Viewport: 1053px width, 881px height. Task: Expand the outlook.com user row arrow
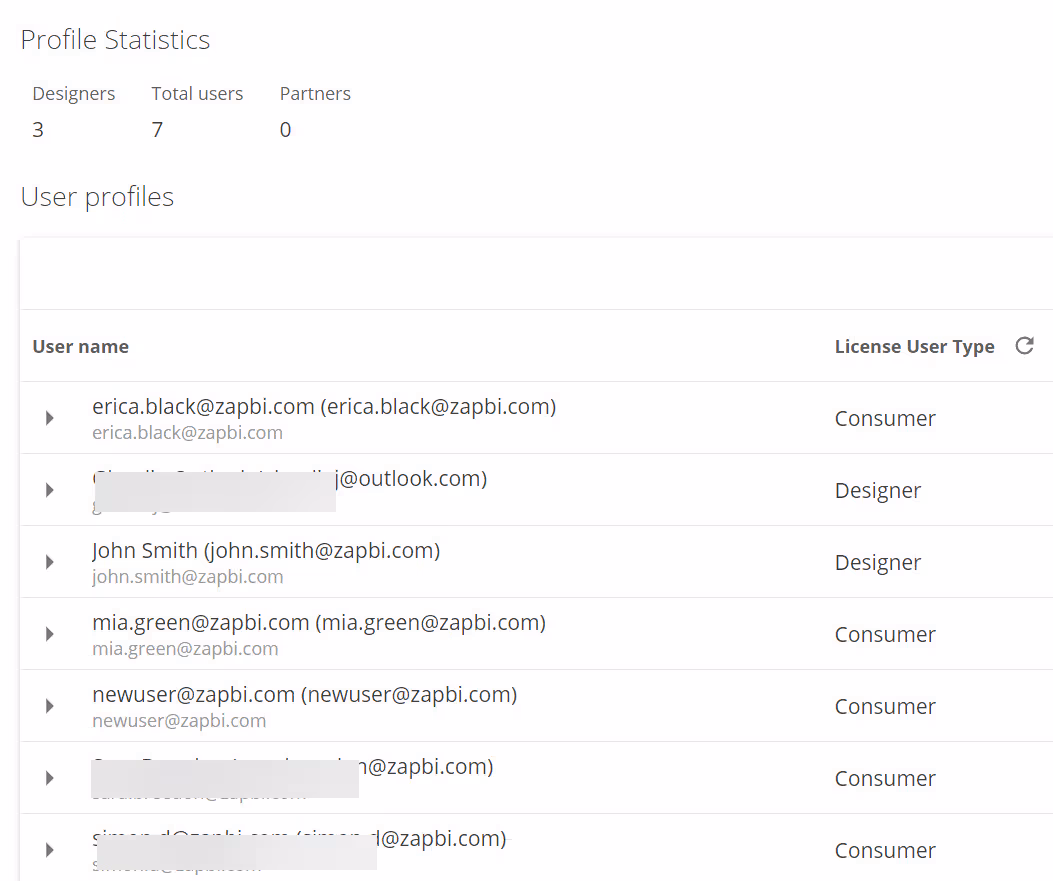(x=50, y=490)
